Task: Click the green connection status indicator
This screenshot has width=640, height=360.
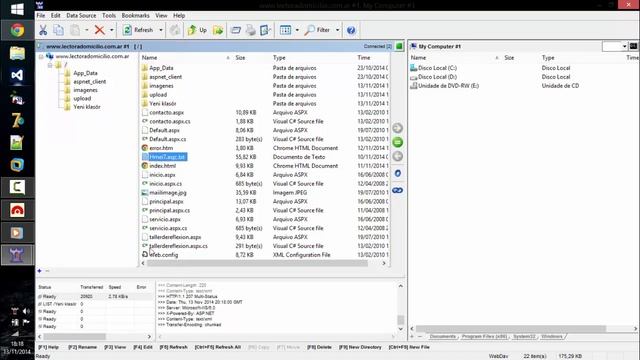Action: 399,46
